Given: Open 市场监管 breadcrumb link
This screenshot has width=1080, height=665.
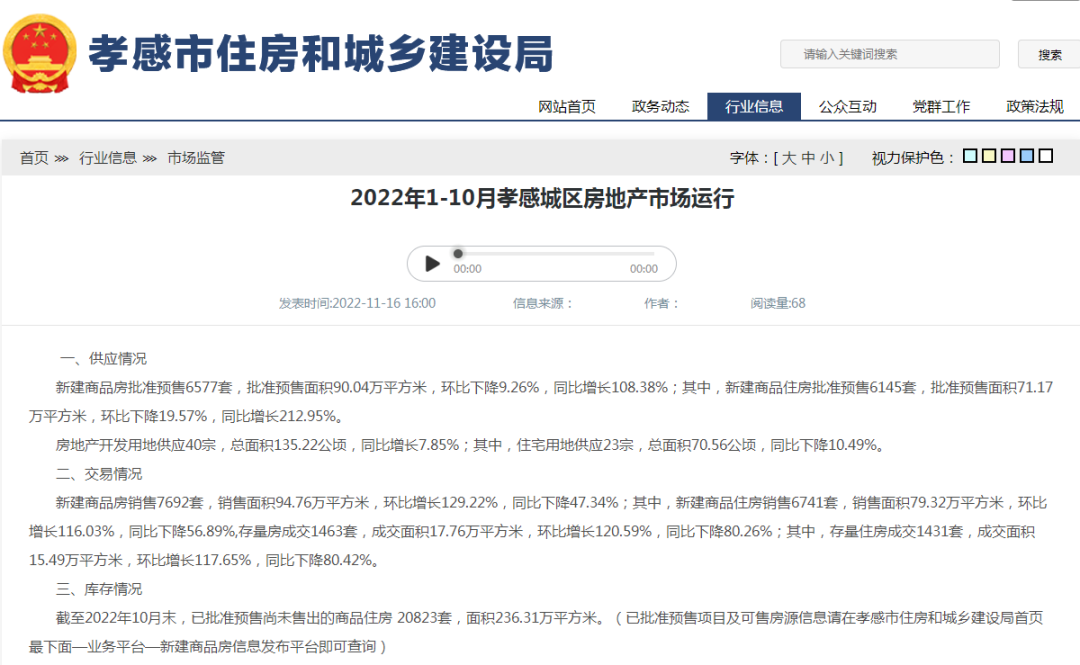Looking at the screenshot, I should [196, 158].
